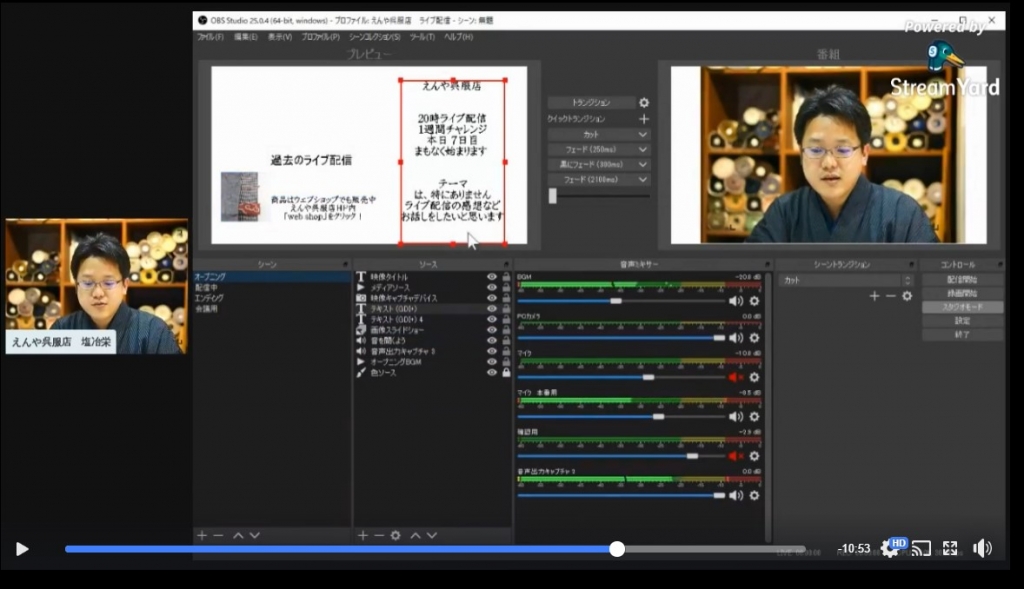This screenshot has height=589, width=1024.
Task: Expand the 黒にフェード dropdown arrow
Action: [x=643, y=165]
